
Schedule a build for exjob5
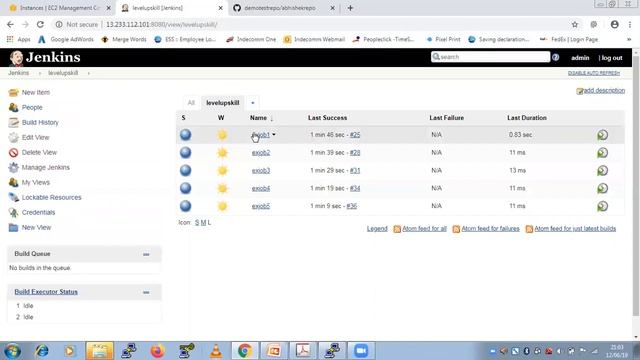[x=602, y=206]
